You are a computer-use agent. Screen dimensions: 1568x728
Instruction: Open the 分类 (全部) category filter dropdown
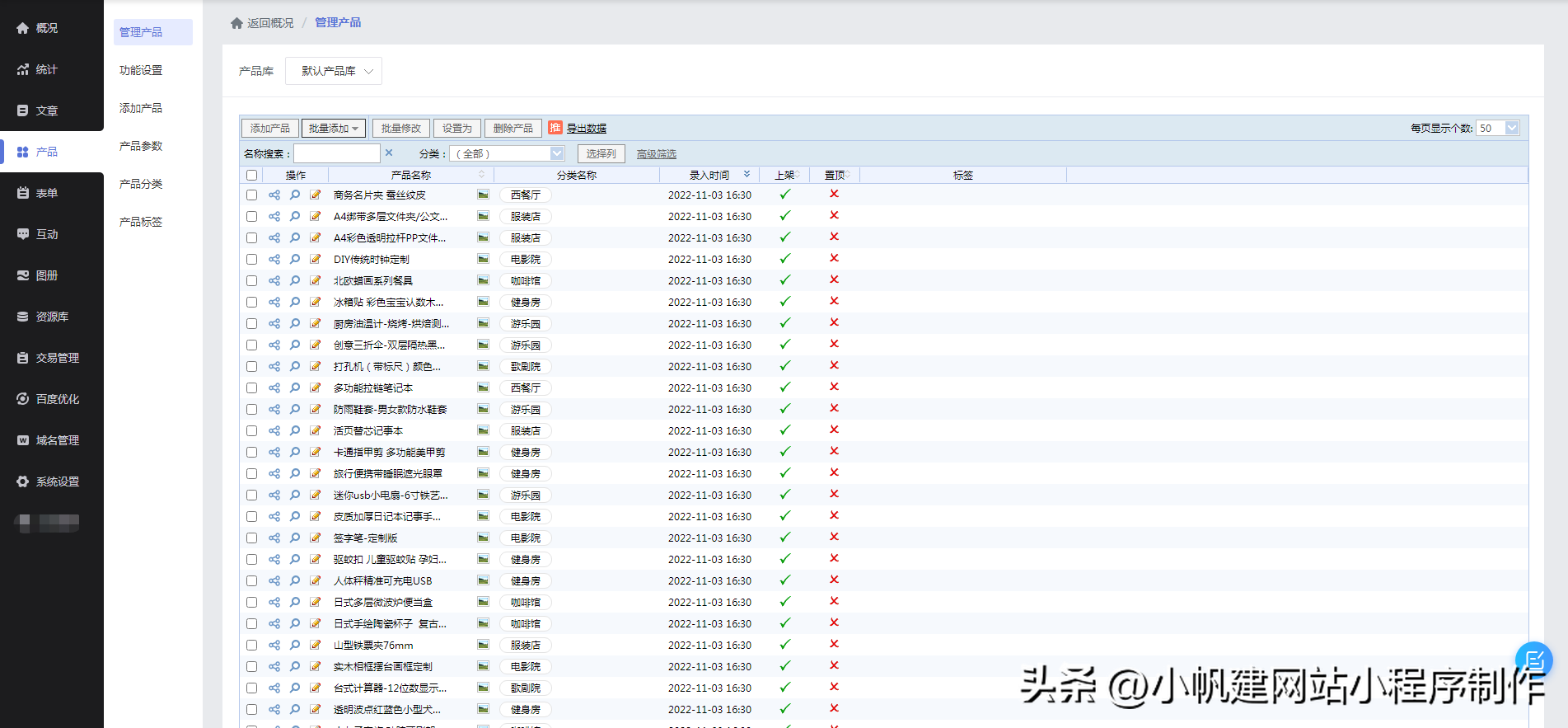(508, 154)
